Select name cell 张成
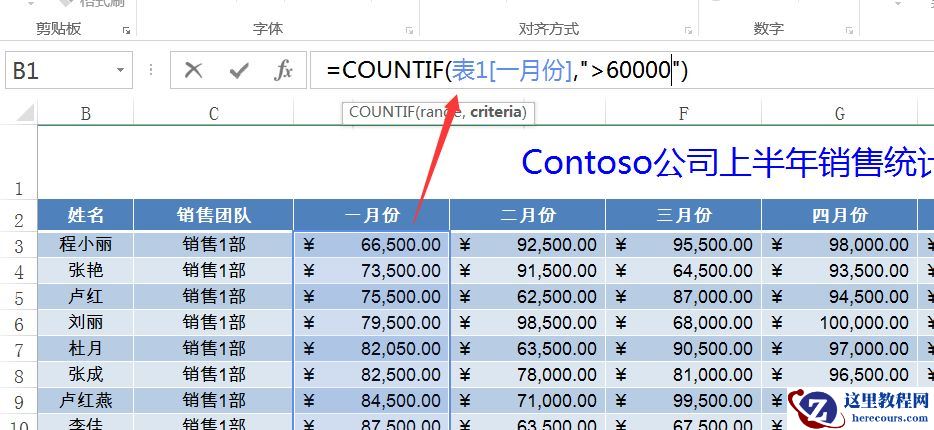Viewport: 934px width, 430px height. pyautogui.click(x=86, y=375)
